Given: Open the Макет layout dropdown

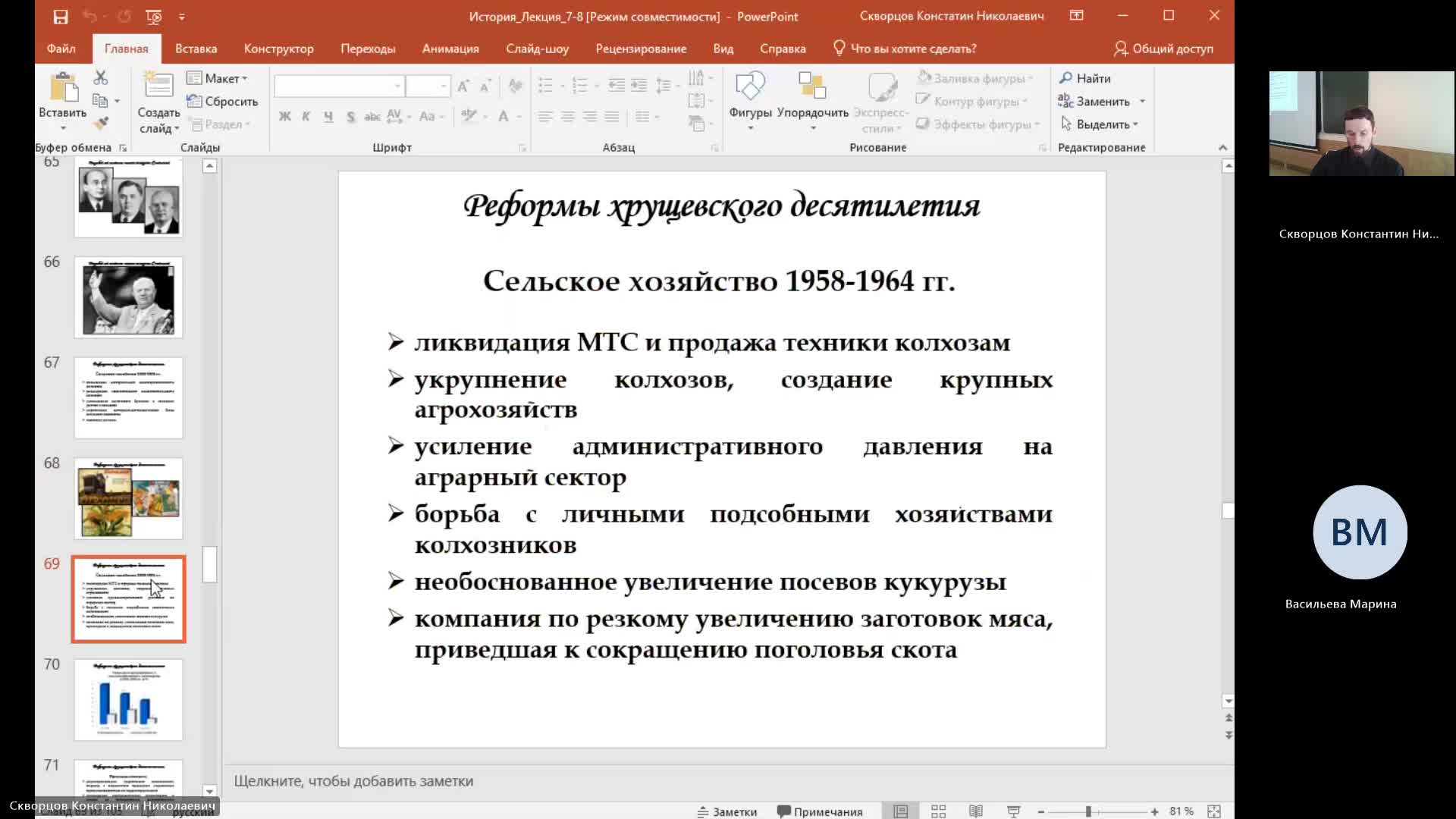Looking at the screenshot, I should tap(218, 78).
